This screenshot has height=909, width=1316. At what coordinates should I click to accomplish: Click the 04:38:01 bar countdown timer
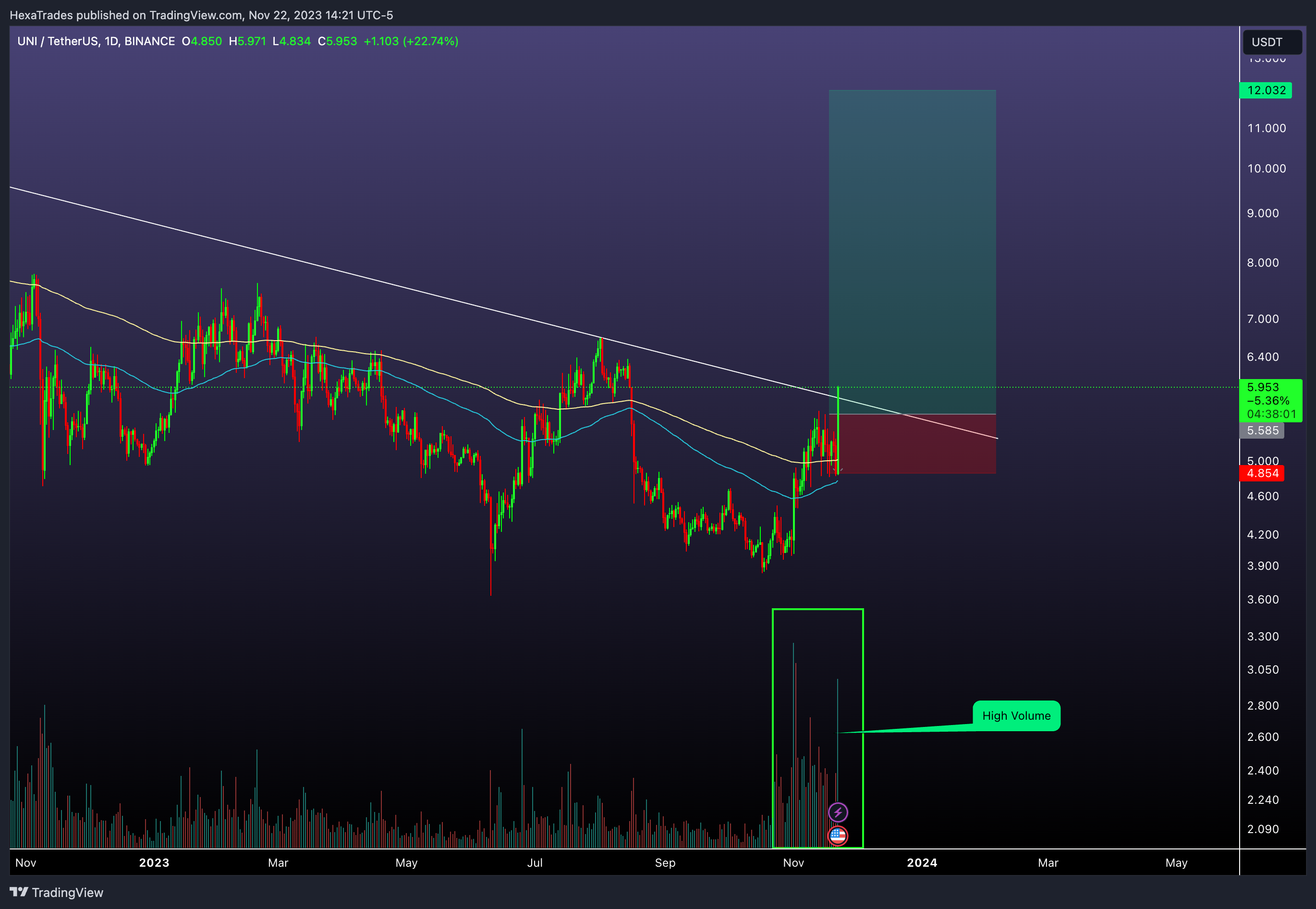(1271, 414)
